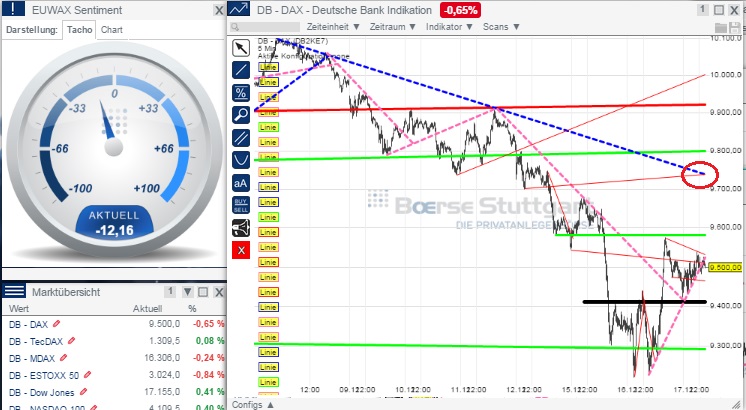This screenshot has height=410, width=746.
Task: Open the Zeitraum dropdown
Action: pos(393,27)
